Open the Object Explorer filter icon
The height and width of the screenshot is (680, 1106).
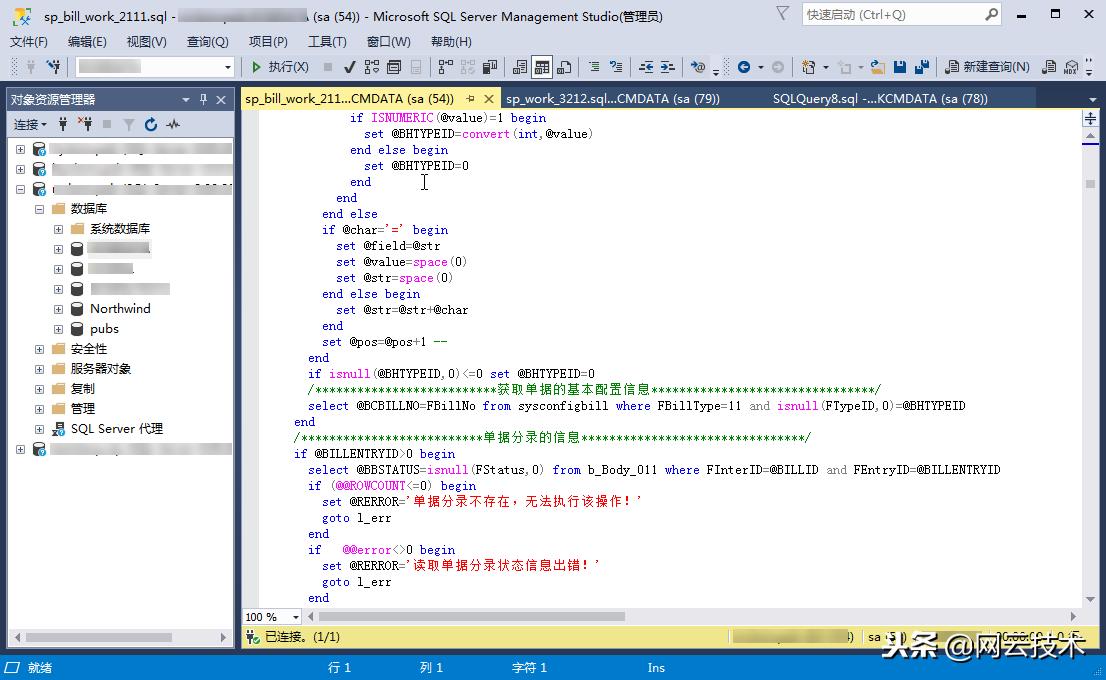point(129,124)
